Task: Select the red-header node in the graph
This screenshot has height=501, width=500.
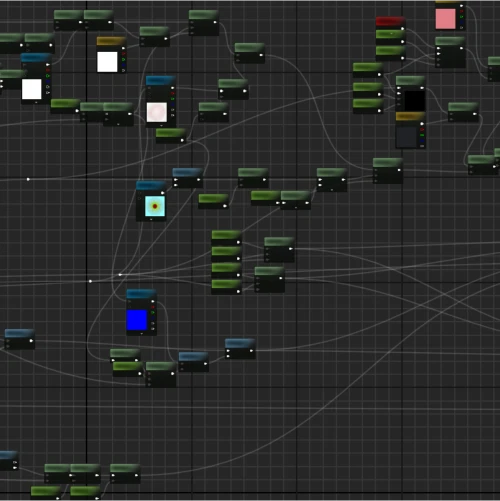Action: (390, 21)
